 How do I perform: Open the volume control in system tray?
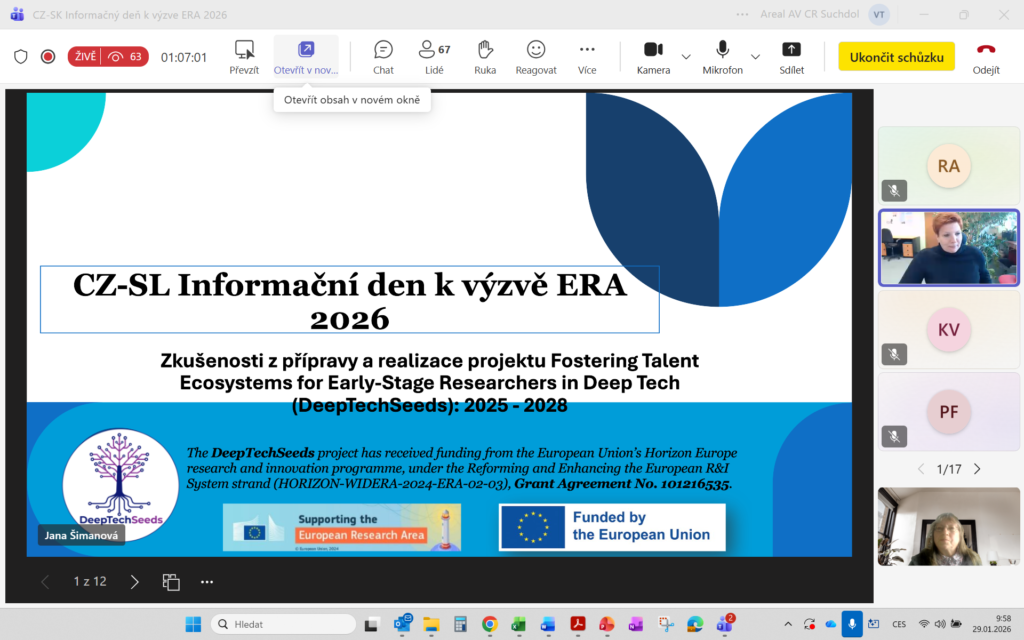tap(940, 622)
